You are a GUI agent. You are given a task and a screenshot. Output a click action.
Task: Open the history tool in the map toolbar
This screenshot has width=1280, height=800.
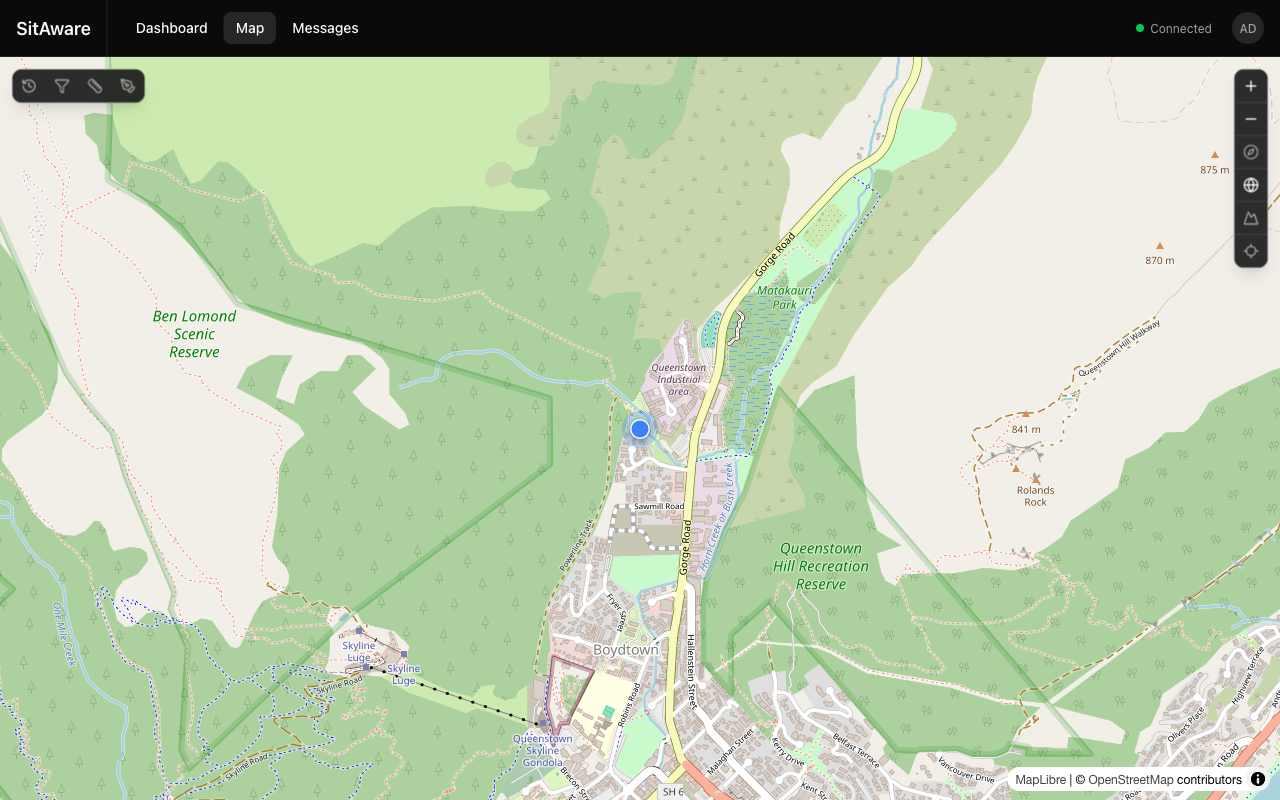28,86
